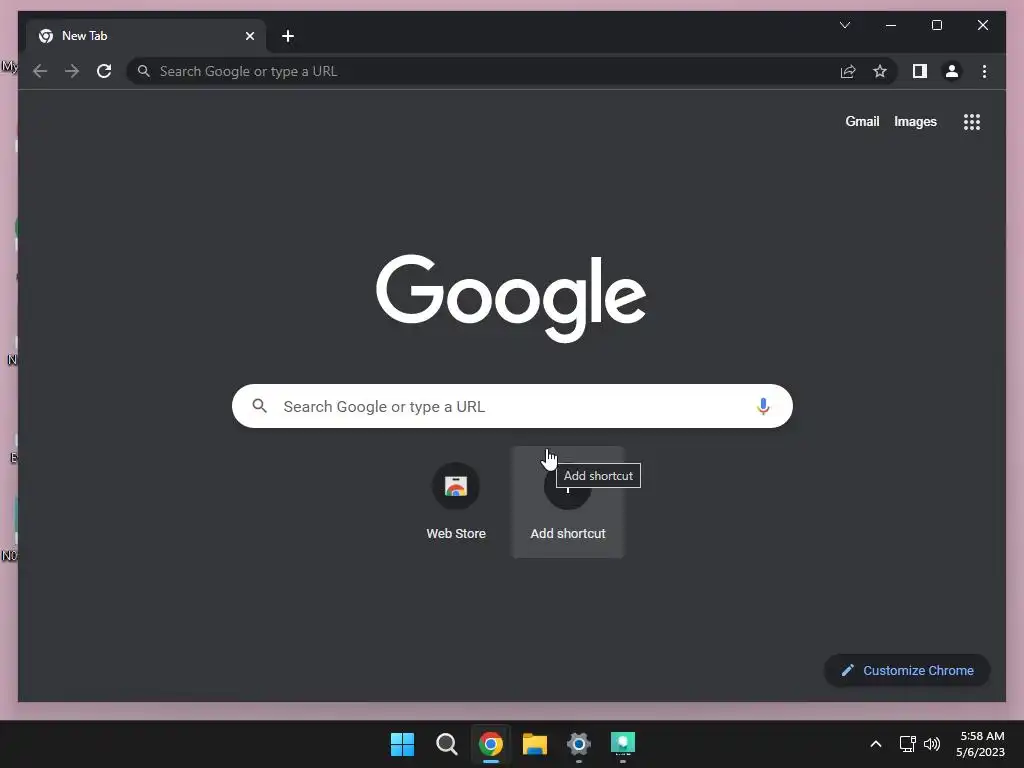Image resolution: width=1024 pixels, height=768 pixels.
Task: Show hidden system tray icons
Action: click(876, 744)
